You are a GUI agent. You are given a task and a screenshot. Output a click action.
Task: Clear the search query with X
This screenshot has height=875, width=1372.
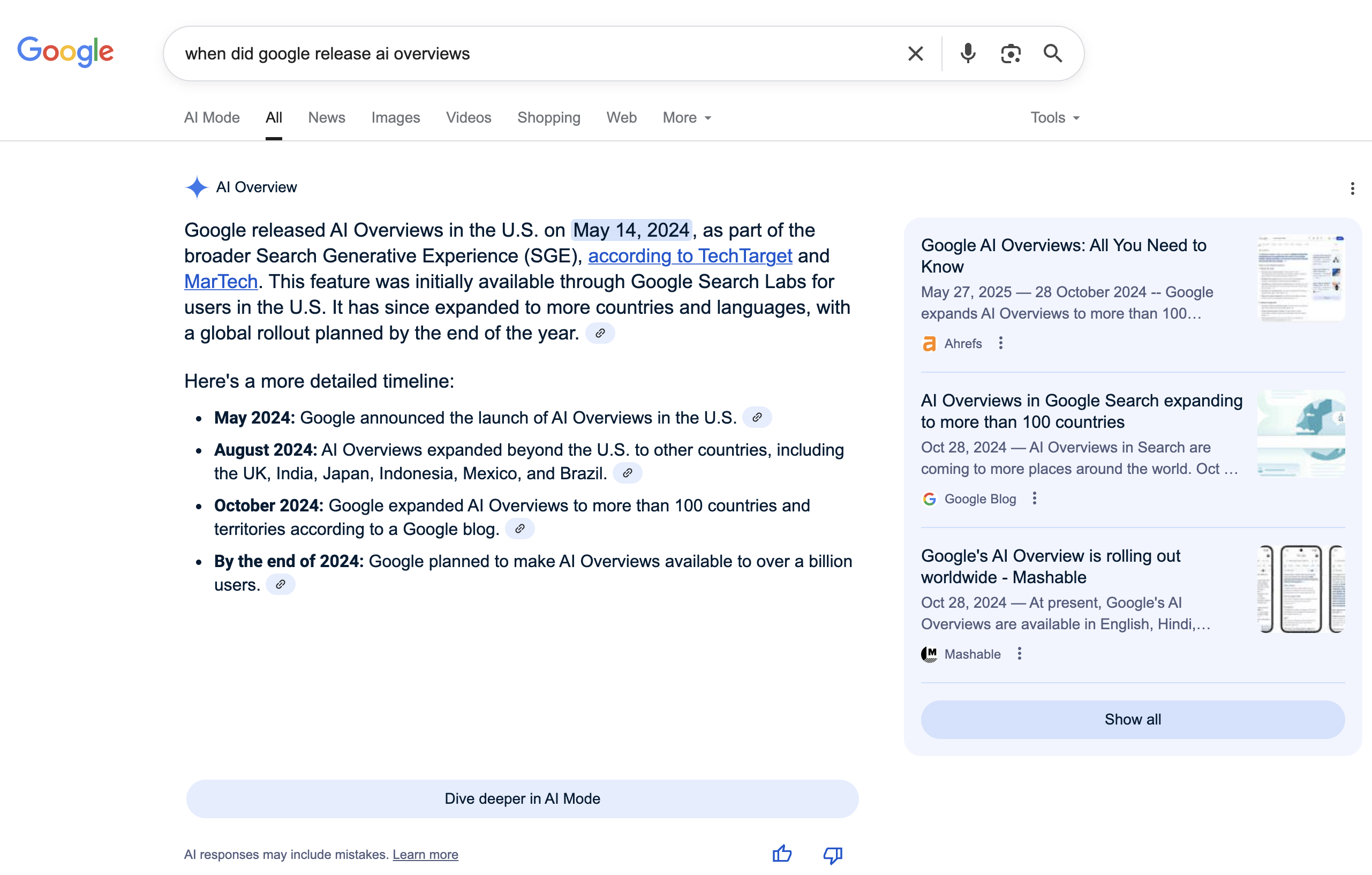coord(915,54)
